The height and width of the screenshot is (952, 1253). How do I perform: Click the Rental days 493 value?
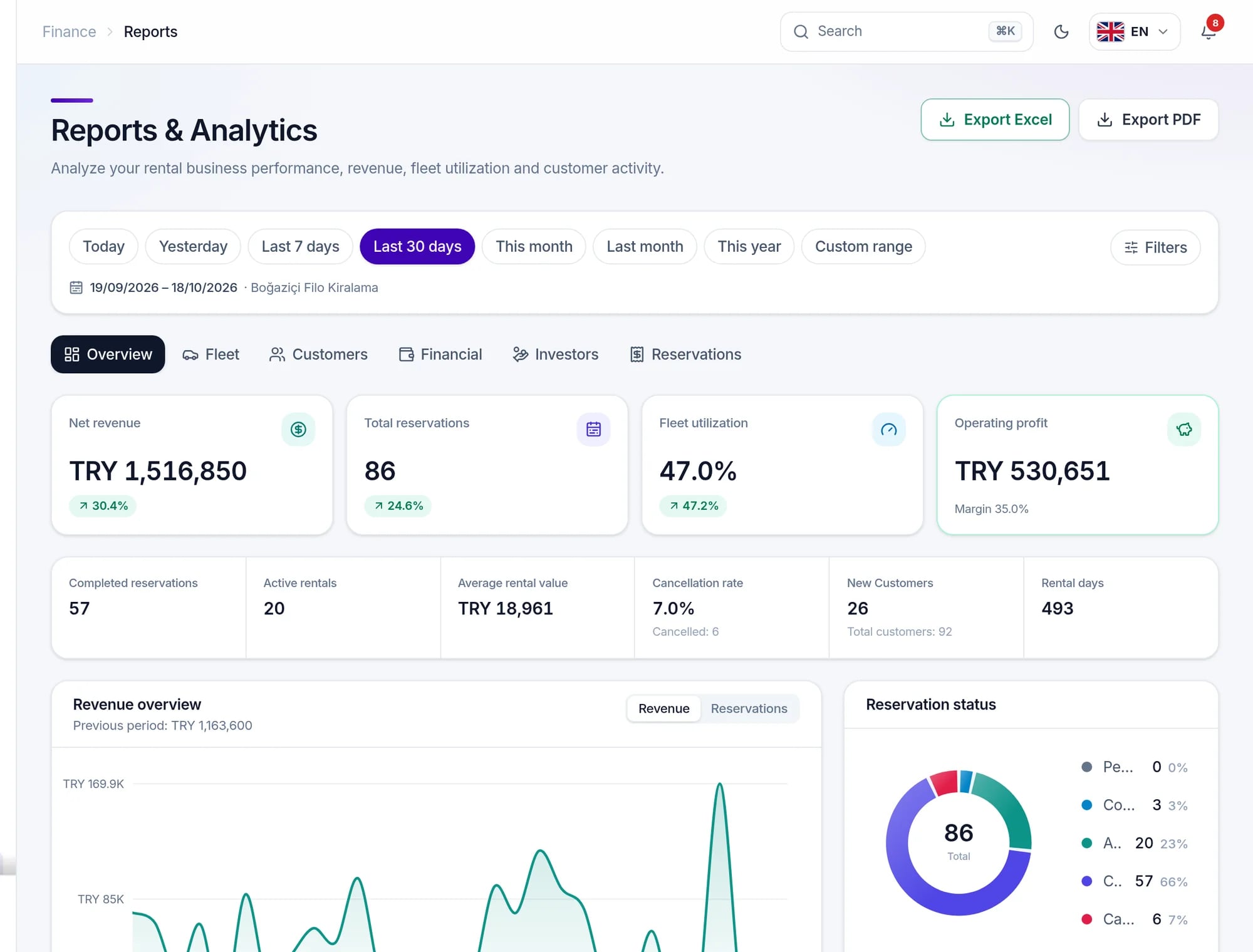pos(1058,608)
